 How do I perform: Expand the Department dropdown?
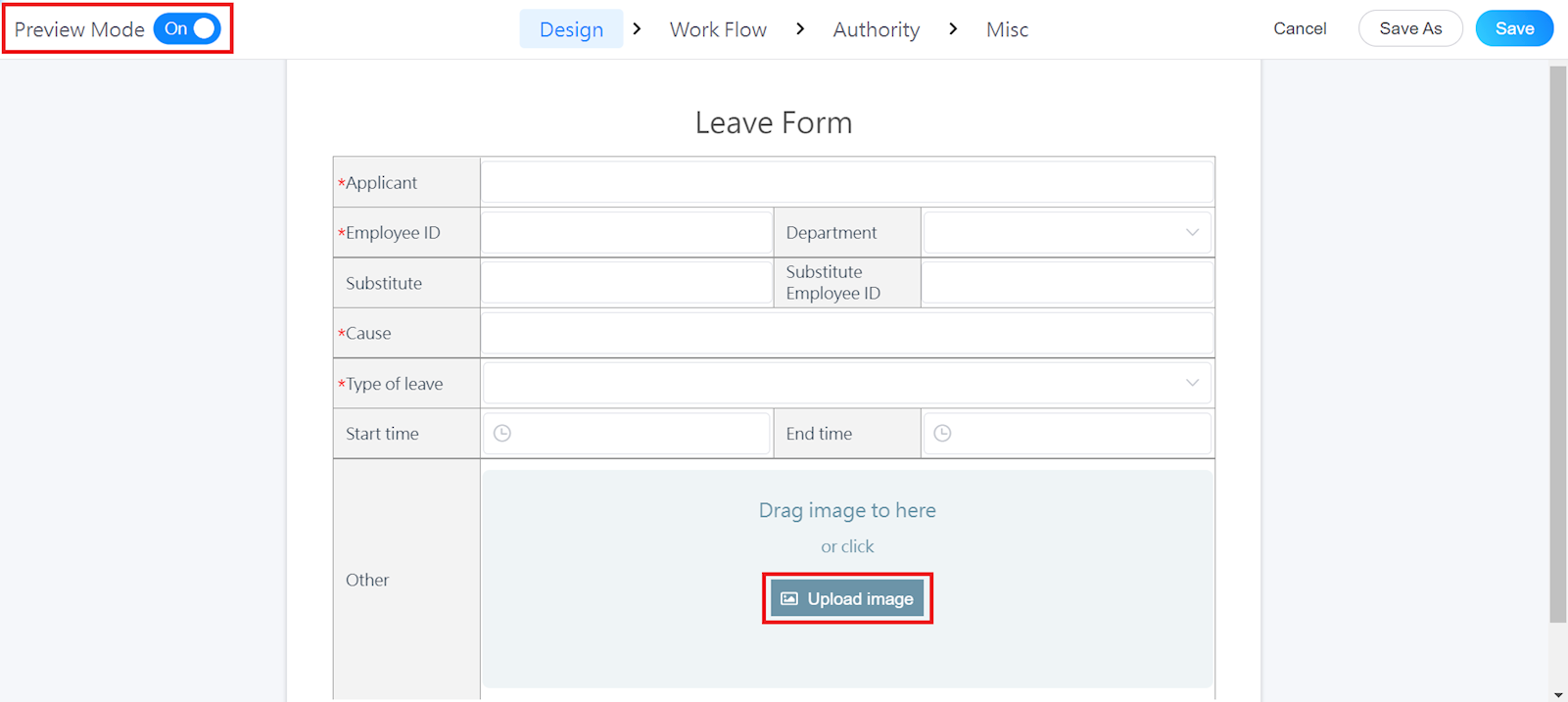(1067, 233)
